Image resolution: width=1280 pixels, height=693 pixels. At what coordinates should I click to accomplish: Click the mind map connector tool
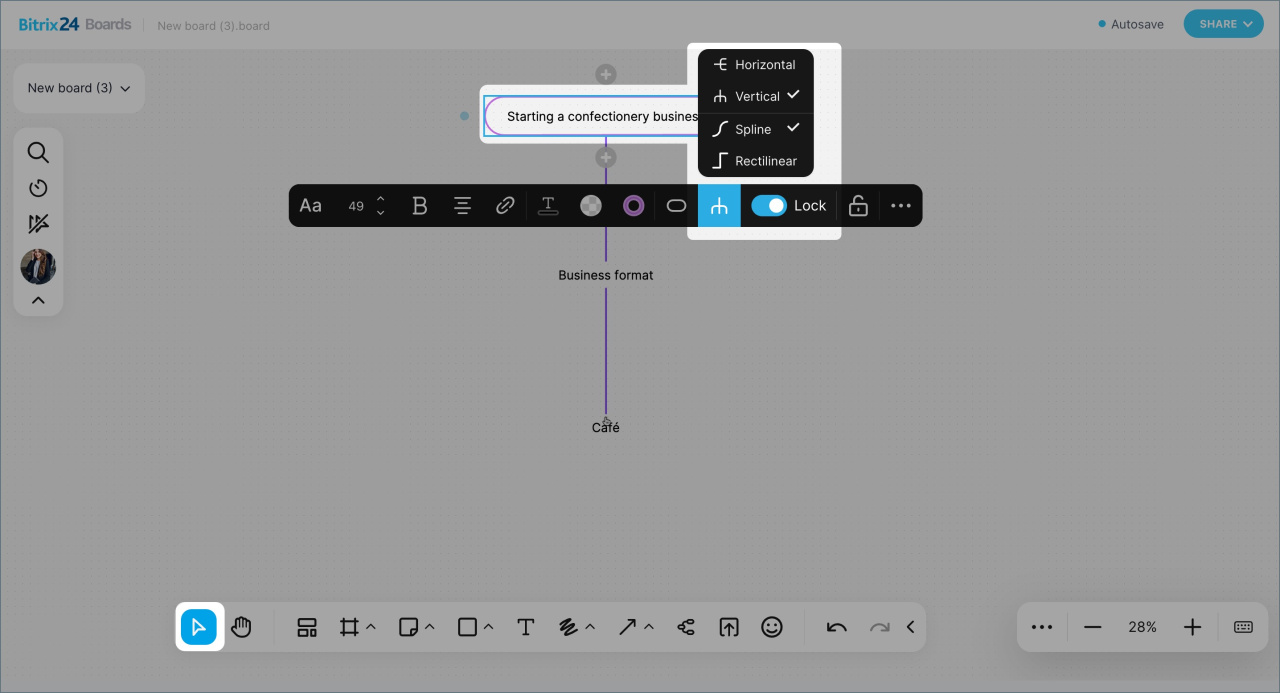click(686, 627)
